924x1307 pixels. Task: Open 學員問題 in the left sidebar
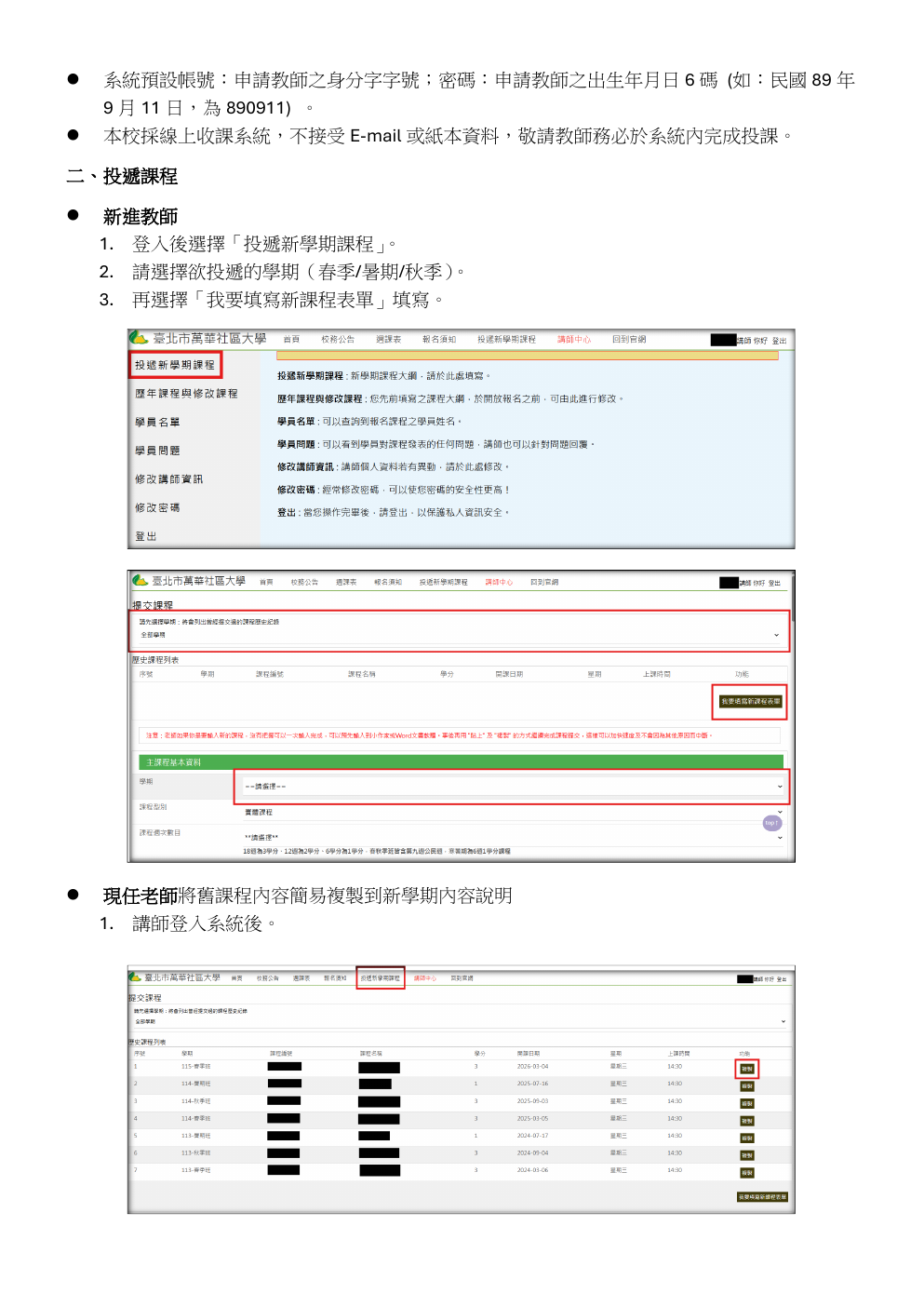click(157, 451)
